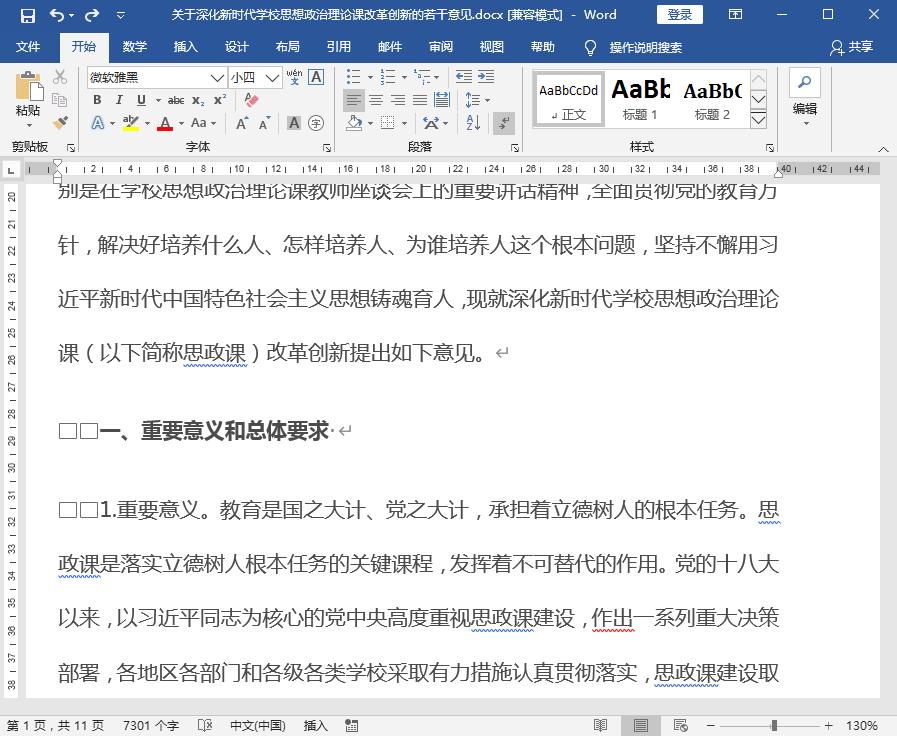Apply bold formatting to text
The width and height of the screenshot is (897, 736).
click(97, 100)
